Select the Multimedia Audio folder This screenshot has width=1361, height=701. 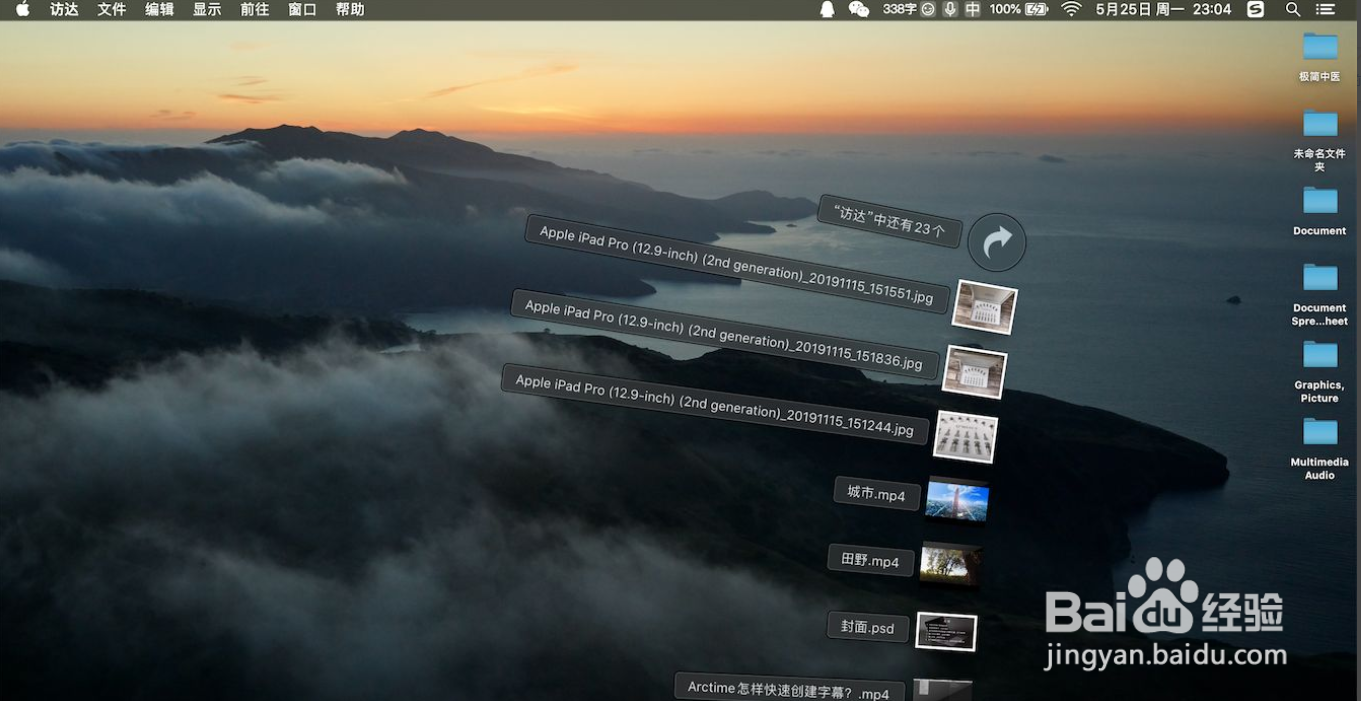[x=1320, y=431]
